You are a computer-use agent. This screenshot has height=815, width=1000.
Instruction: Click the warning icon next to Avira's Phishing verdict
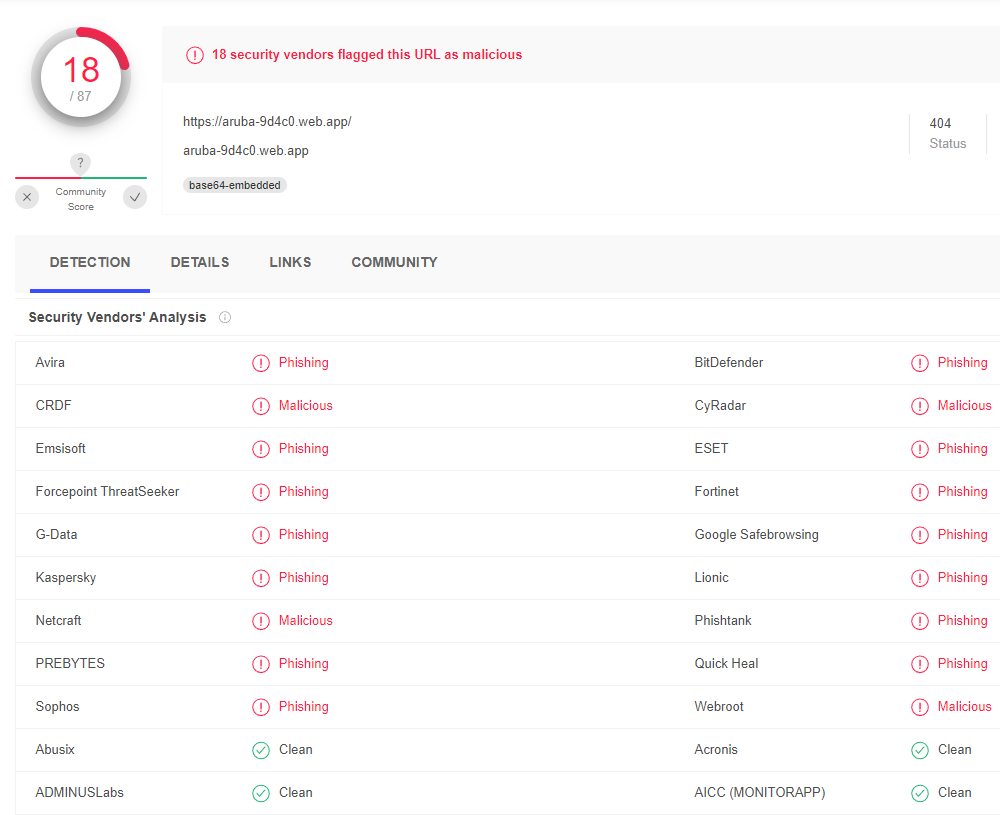coord(261,363)
